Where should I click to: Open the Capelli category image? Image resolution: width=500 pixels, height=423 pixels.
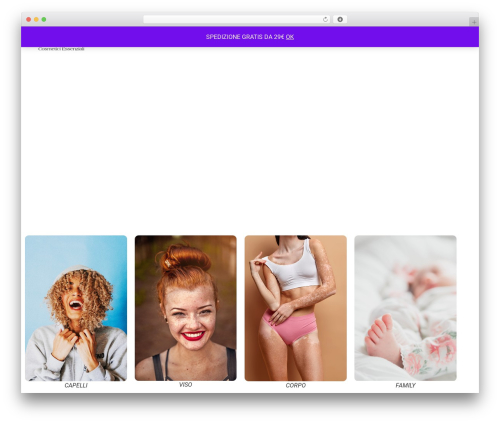[76, 308]
